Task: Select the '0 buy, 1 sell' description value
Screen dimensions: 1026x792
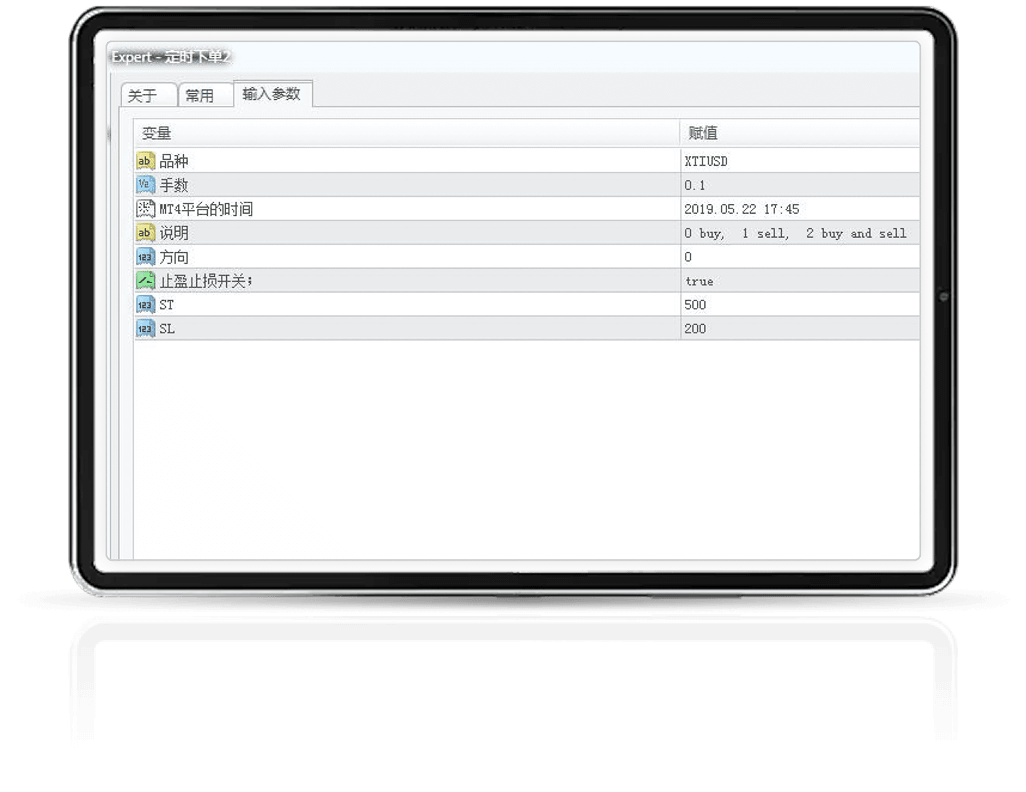Action: 800,233
